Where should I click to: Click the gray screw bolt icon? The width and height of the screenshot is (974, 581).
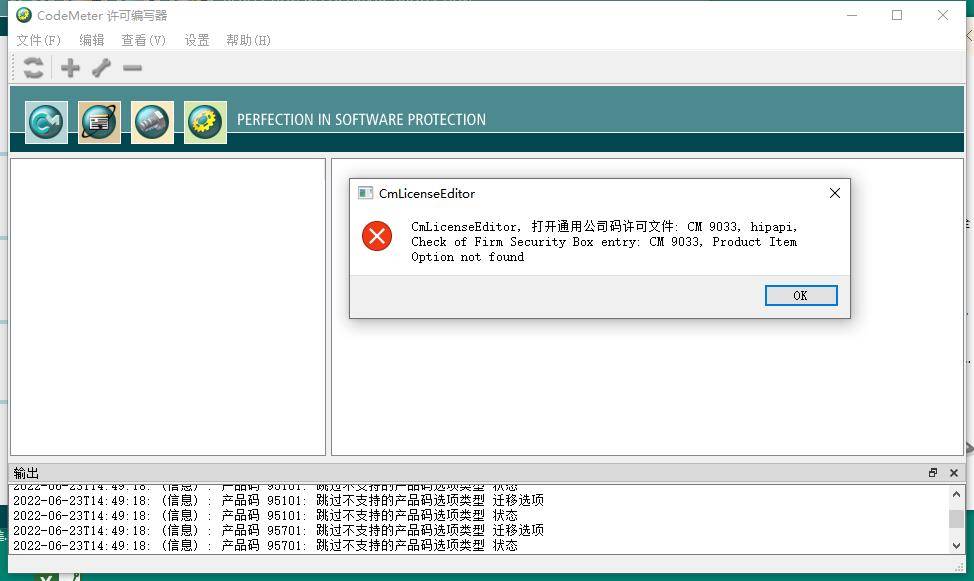tap(152, 122)
